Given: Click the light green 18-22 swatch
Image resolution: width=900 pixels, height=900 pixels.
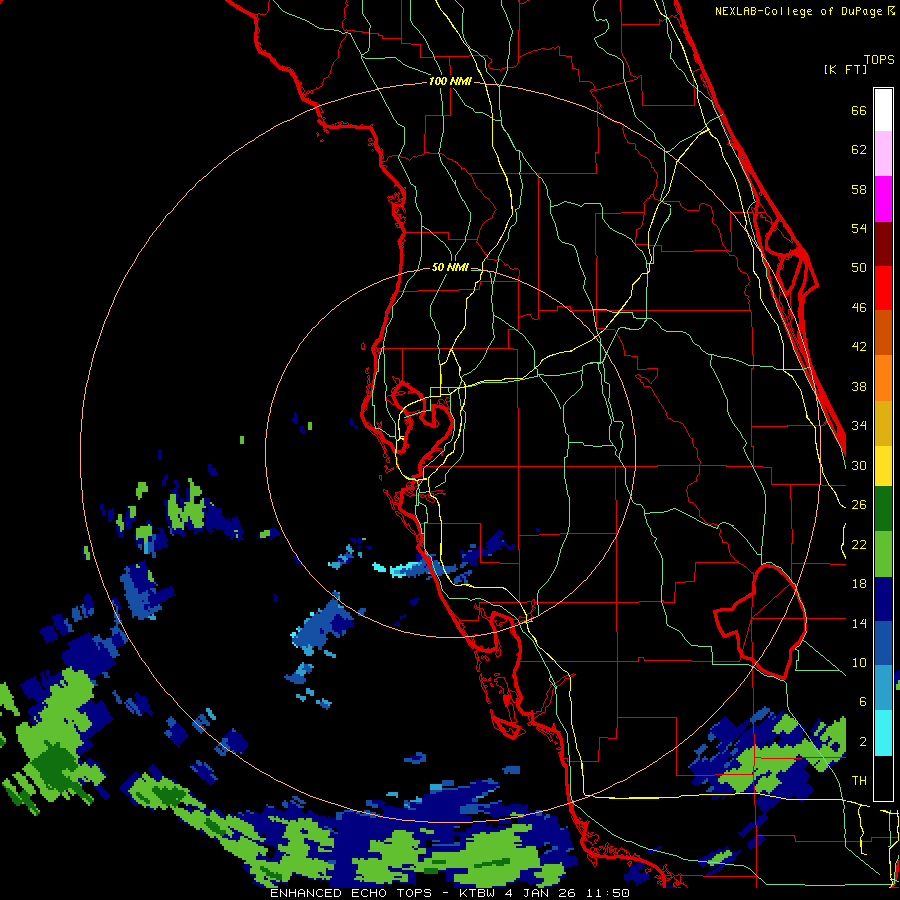Looking at the screenshot, I should click(883, 553).
